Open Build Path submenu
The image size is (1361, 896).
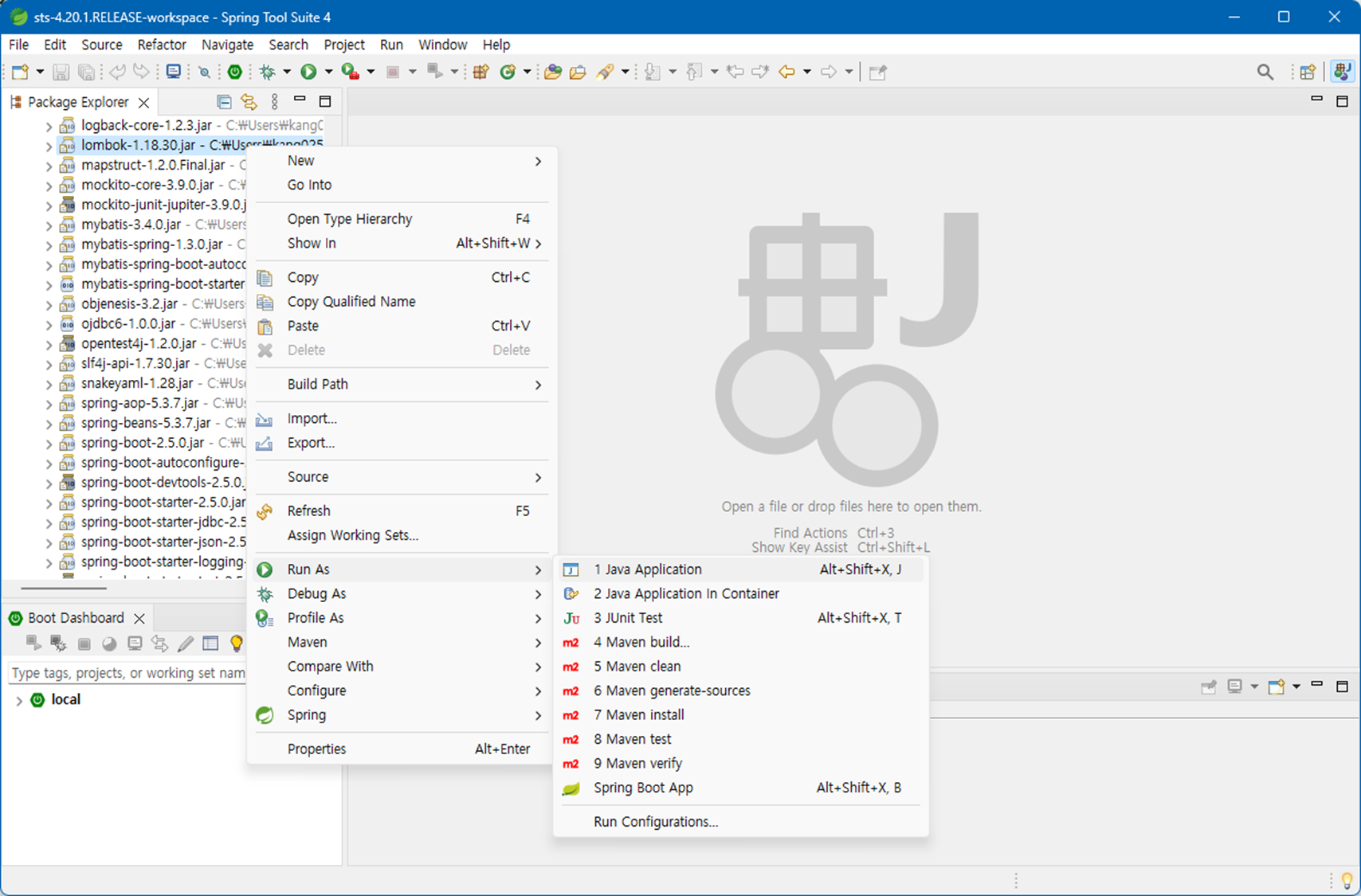point(401,384)
